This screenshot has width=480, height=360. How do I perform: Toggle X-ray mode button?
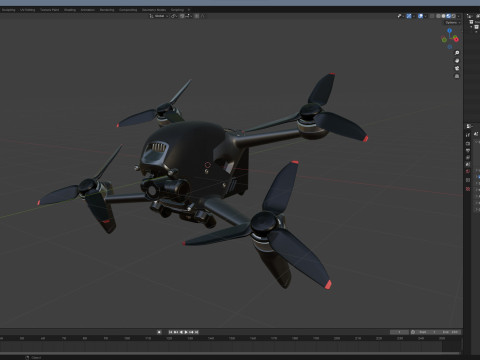point(432,16)
